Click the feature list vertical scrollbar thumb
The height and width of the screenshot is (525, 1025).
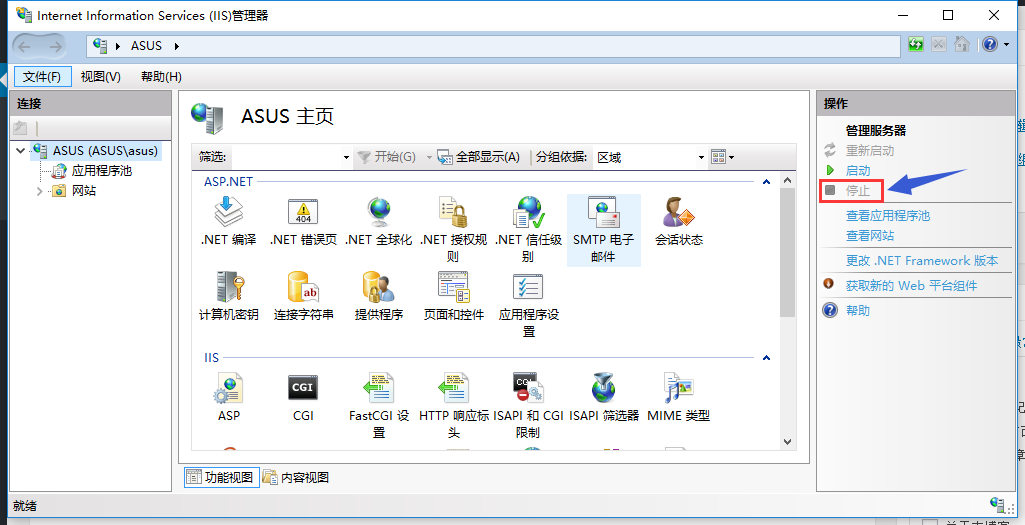click(x=787, y=252)
